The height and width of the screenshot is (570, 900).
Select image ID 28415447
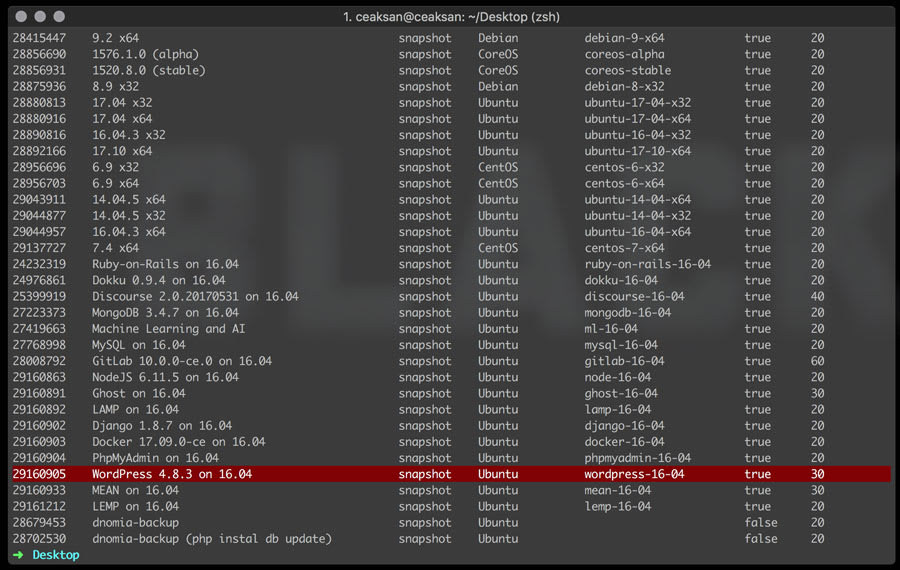(x=39, y=38)
